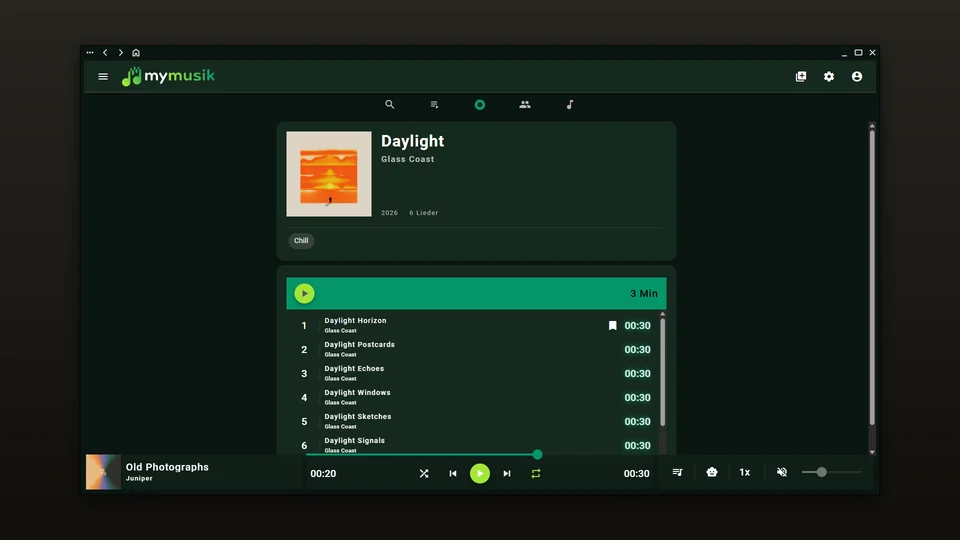
Task: Switch to the search tab
Action: tap(389, 105)
